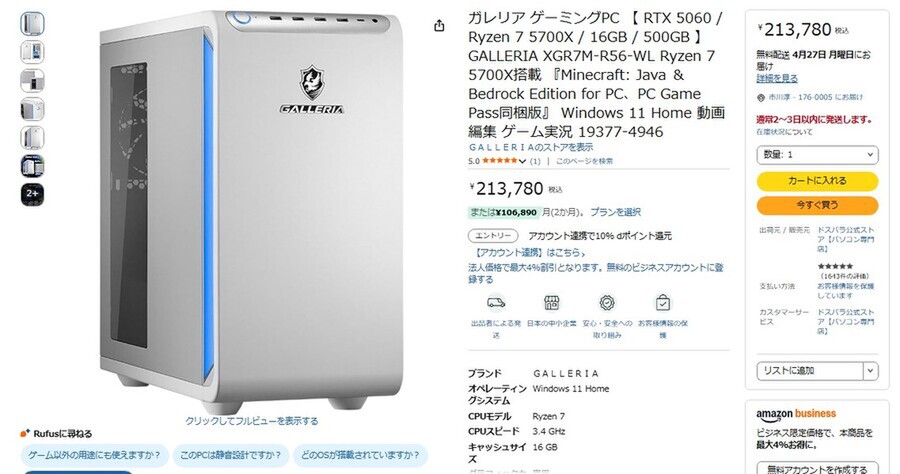The height and width of the screenshot is (474, 900).
Task: Open the GALLERIA store link
Action: (x=531, y=147)
